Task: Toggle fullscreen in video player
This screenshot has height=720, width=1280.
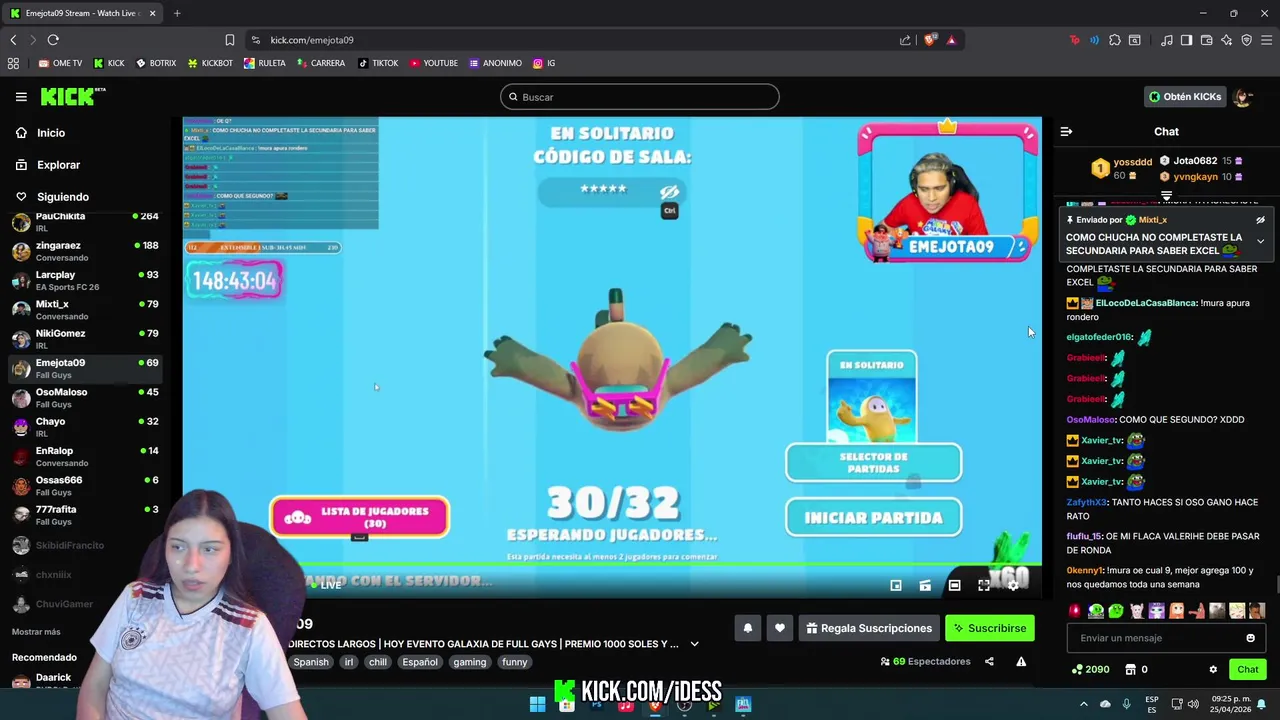Action: 984,585
